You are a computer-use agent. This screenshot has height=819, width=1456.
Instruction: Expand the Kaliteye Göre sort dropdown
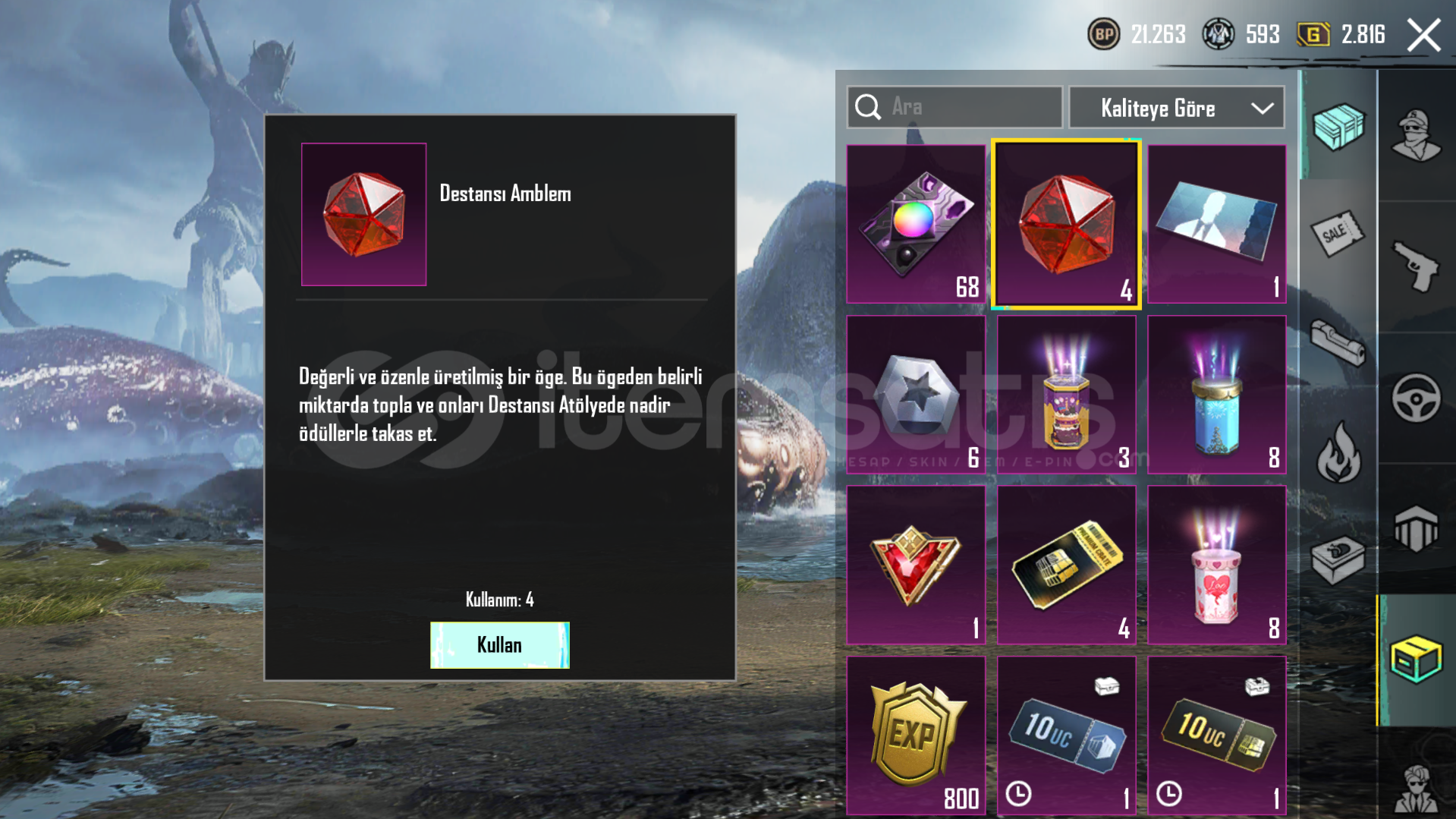(x=1176, y=108)
